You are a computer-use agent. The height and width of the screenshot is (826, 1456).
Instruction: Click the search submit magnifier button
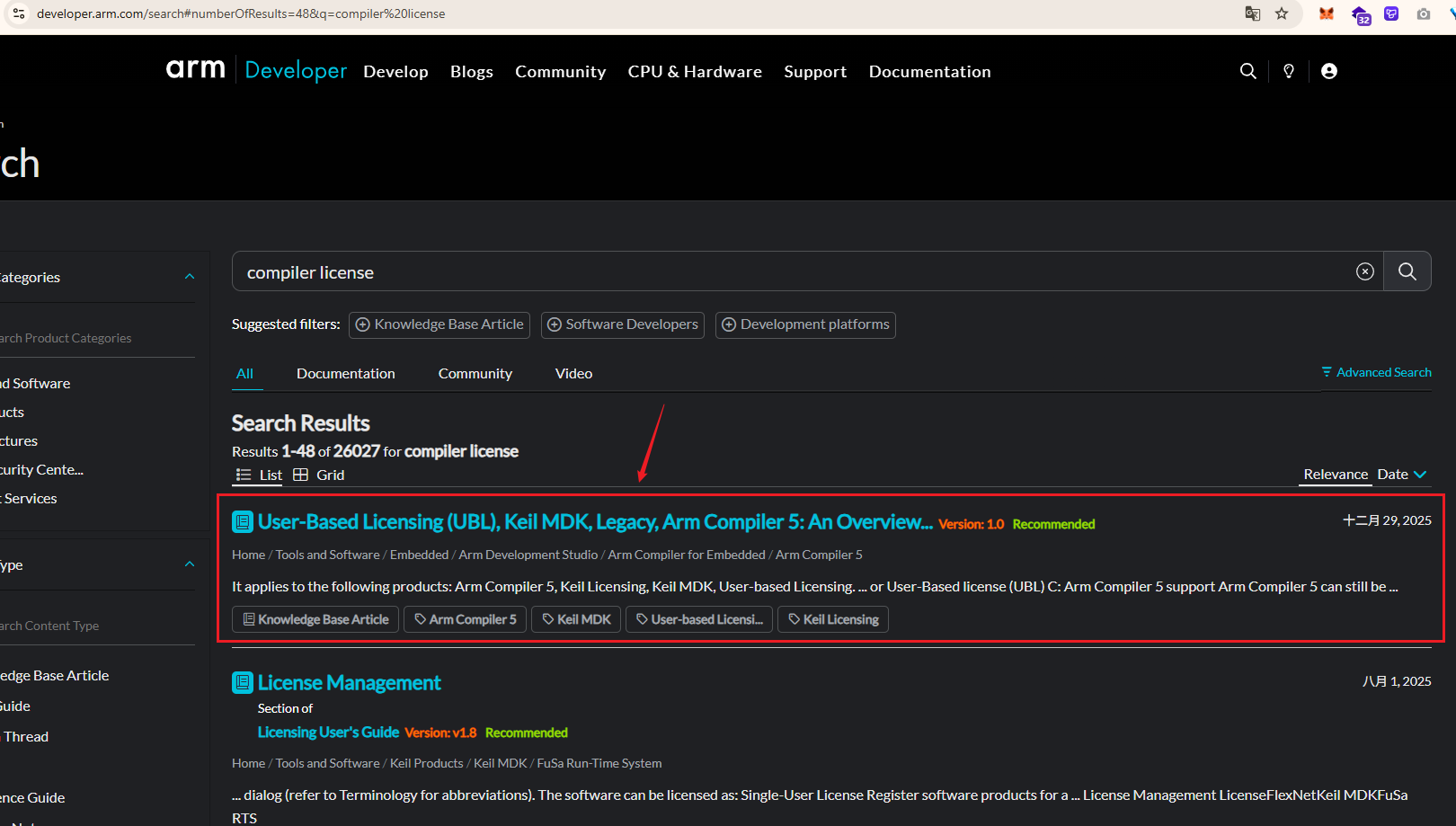click(1407, 271)
